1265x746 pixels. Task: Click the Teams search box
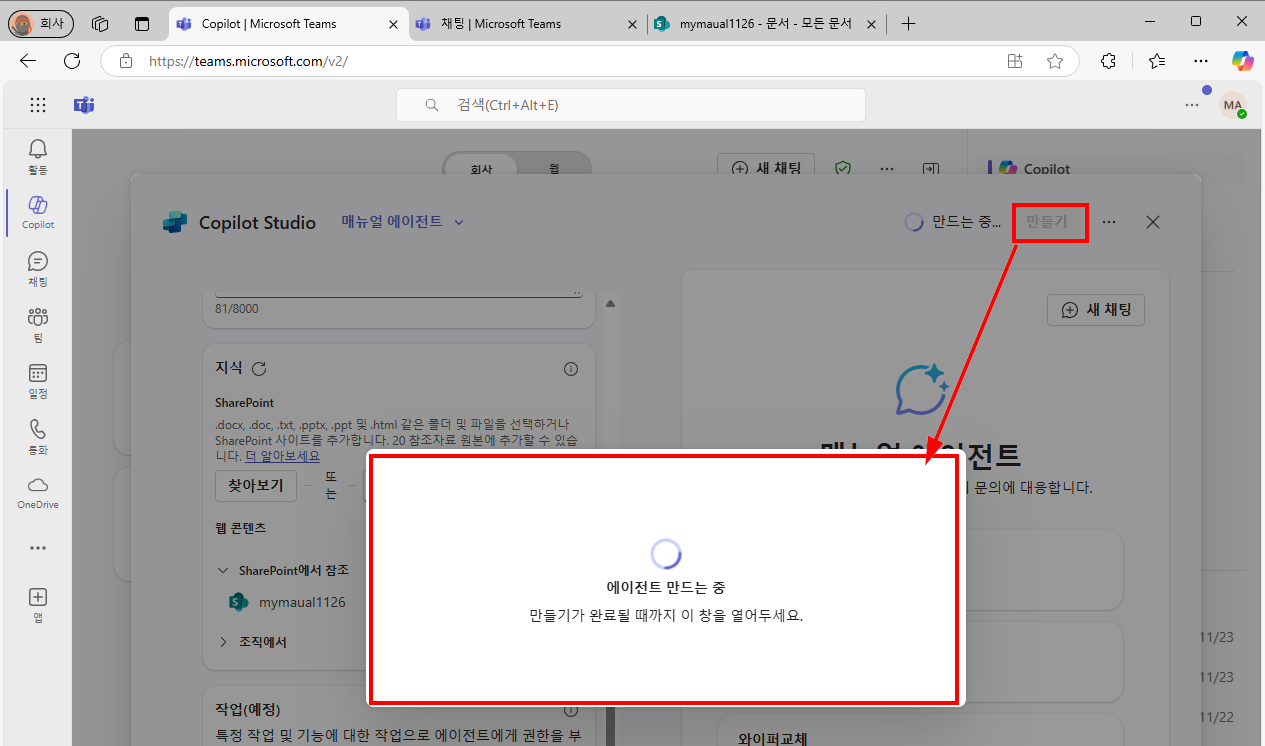click(631, 105)
